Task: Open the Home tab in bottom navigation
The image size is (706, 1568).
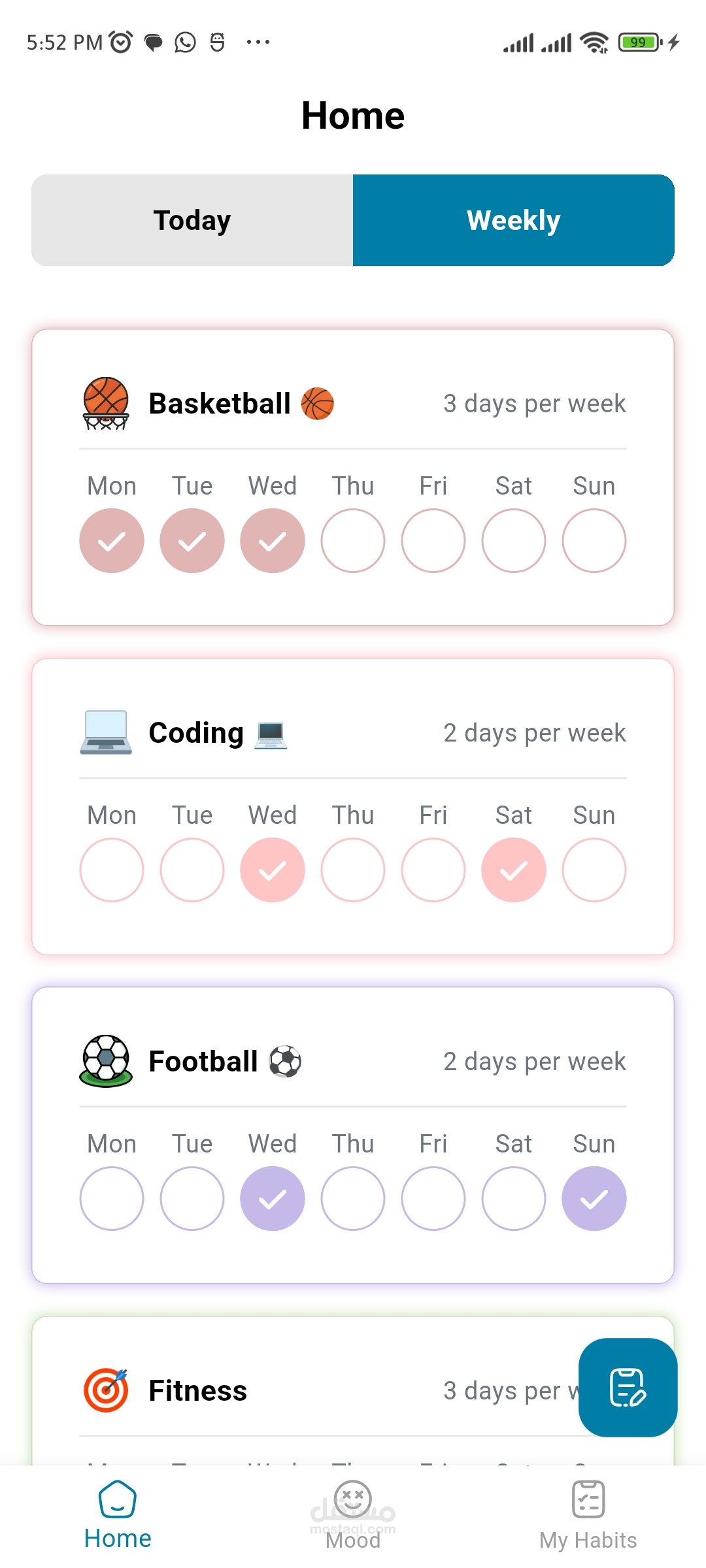Action: [x=118, y=1514]
